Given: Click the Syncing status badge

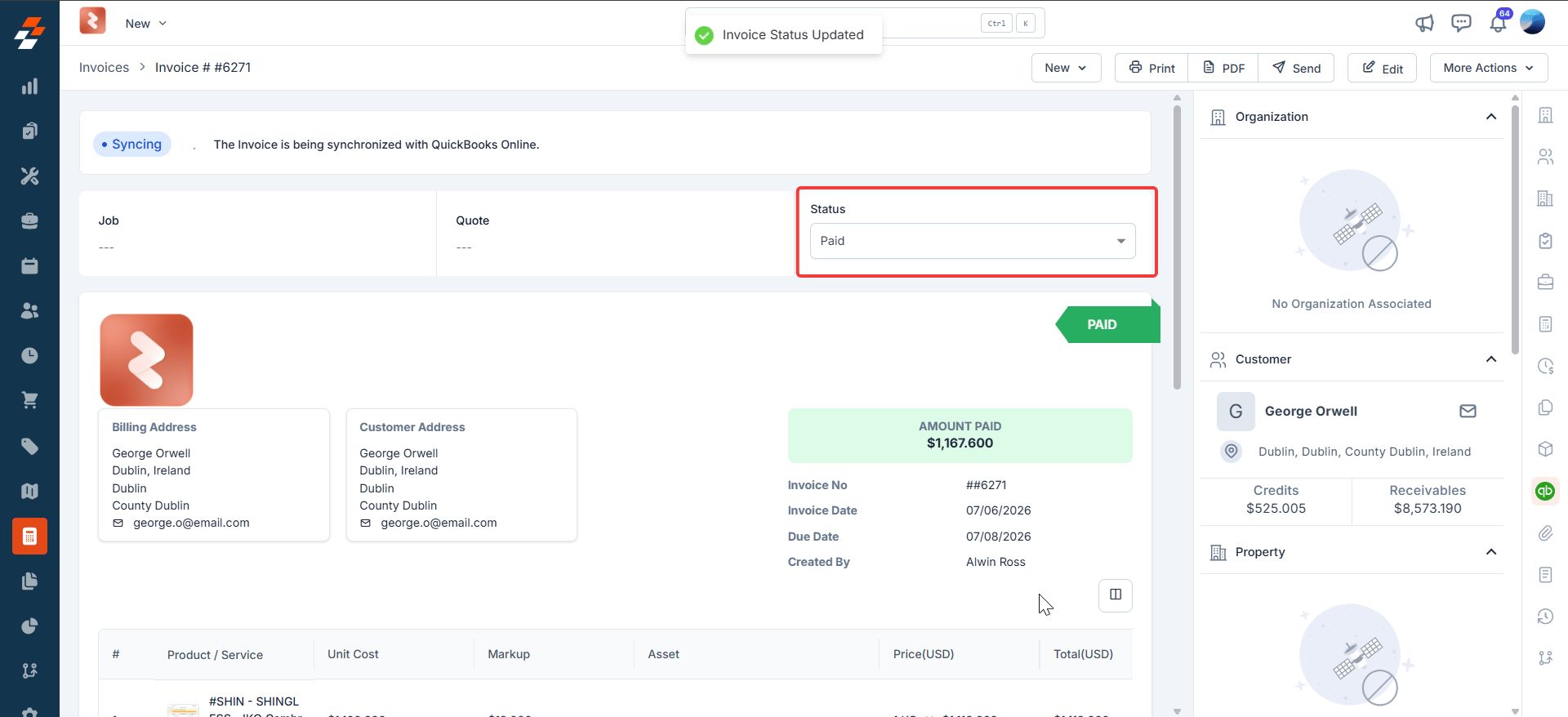Looking at the screenshot, I should 131,144.
